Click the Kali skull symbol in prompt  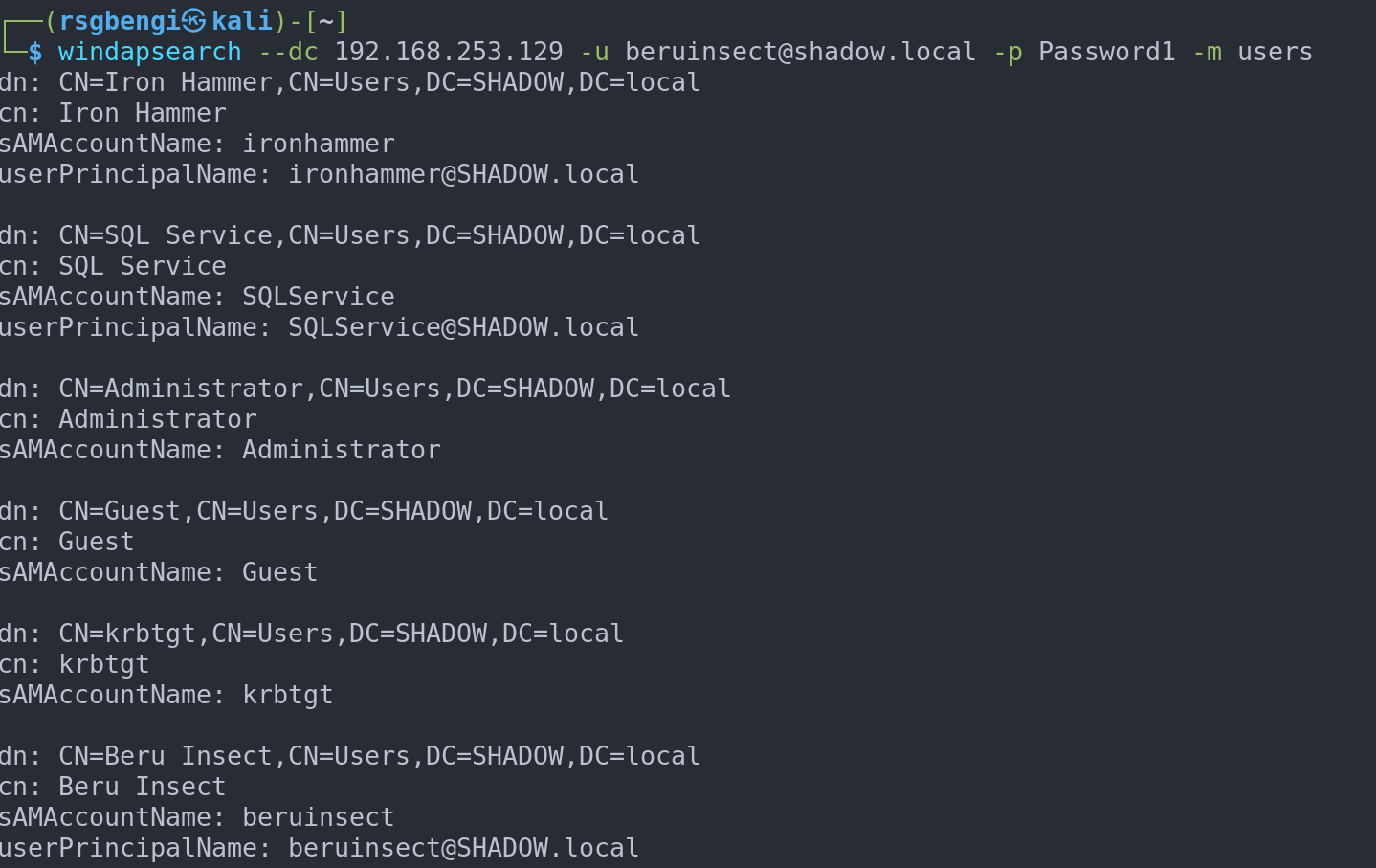point(194,20)
